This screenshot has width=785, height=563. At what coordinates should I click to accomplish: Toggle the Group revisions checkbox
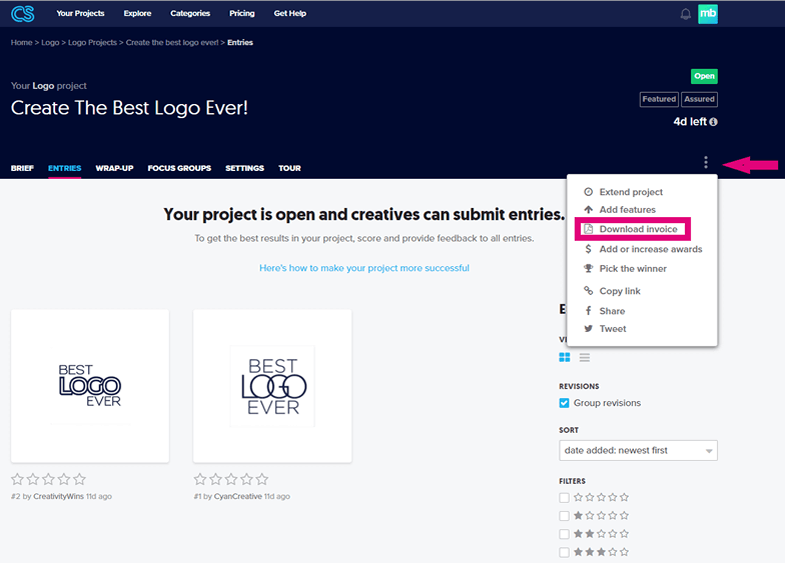pyautogui.click(x=564, y=403)
